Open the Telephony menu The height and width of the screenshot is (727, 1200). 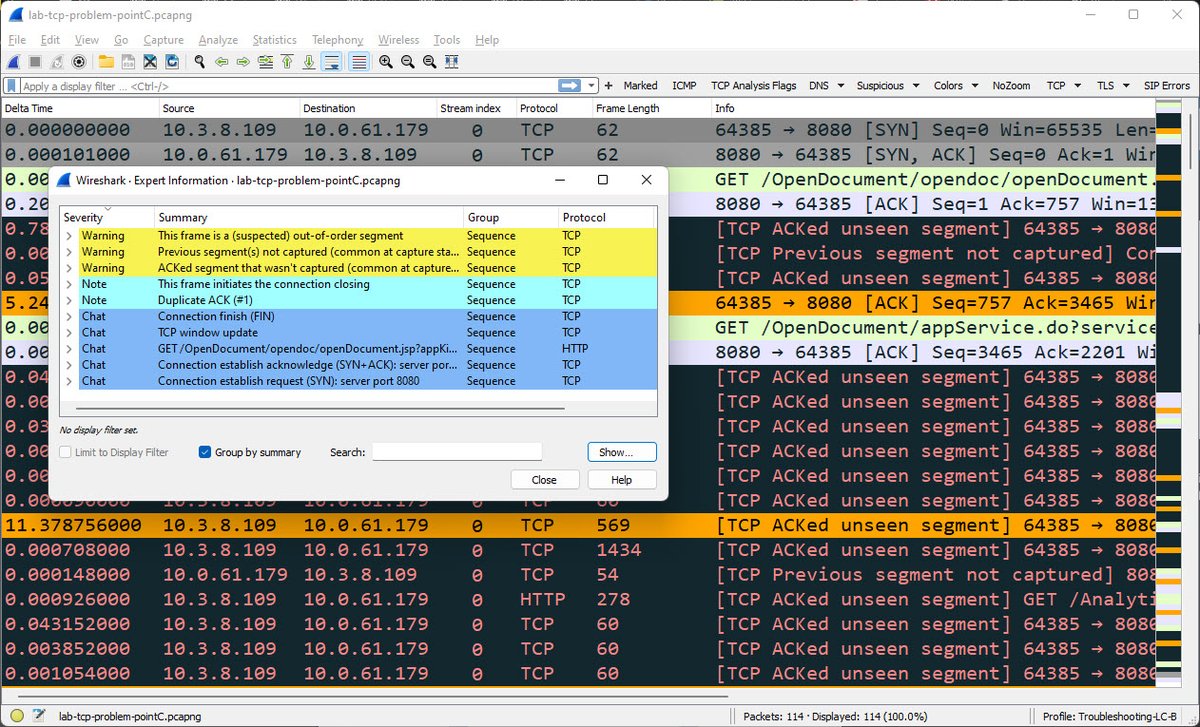tap(337, 40)
